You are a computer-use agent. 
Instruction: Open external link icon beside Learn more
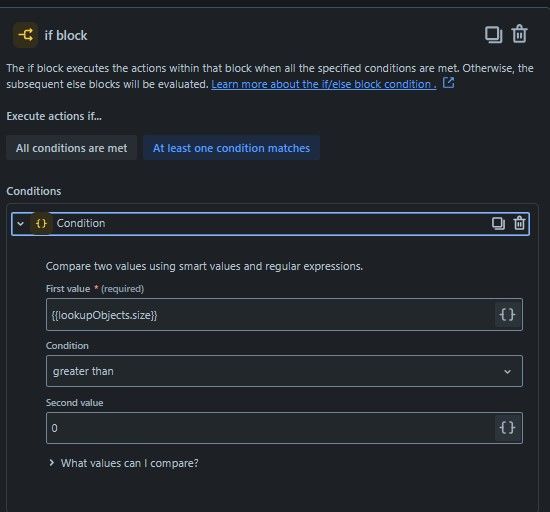pyautogui.click(x=448, y=83)
